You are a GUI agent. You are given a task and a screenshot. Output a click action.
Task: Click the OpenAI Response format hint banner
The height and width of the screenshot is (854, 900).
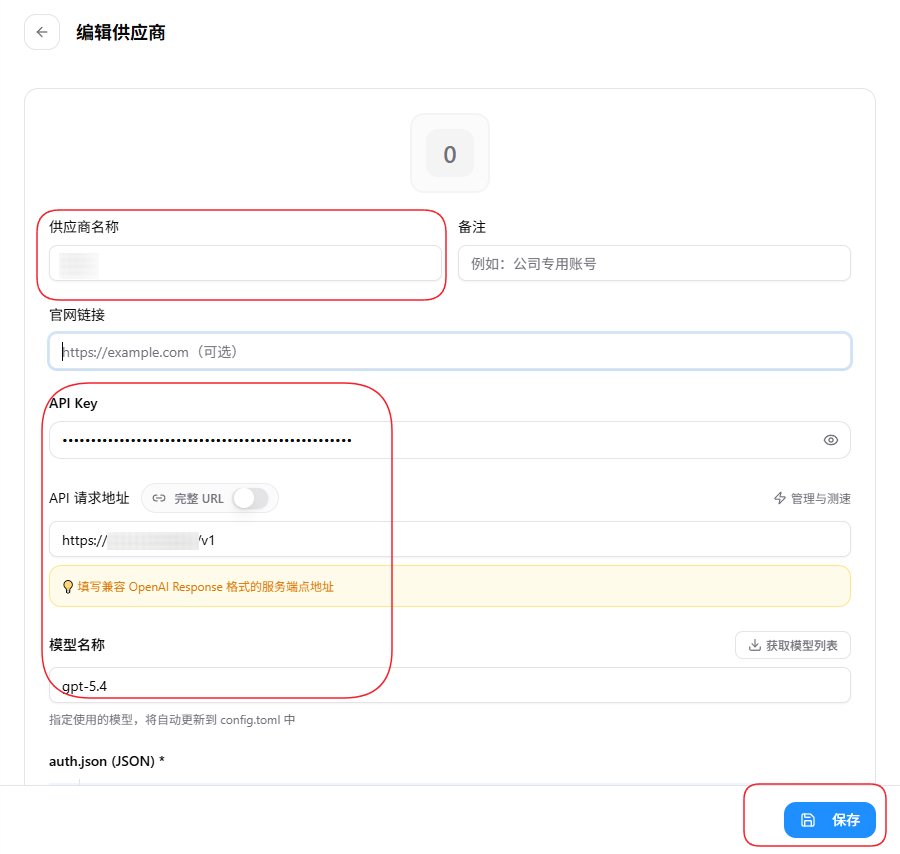coord(450,587)
